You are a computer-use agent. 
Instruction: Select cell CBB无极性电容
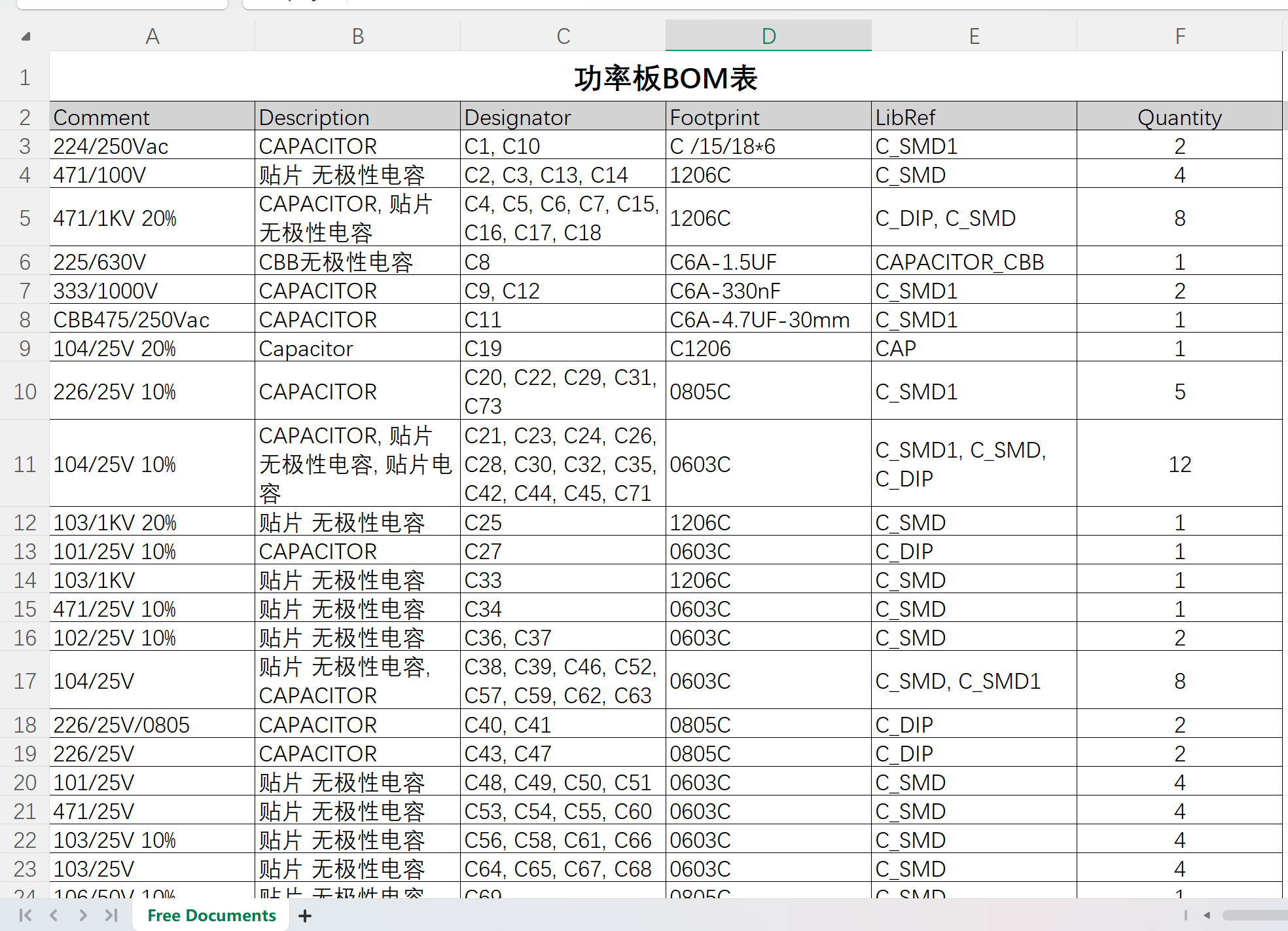[357, 261]
